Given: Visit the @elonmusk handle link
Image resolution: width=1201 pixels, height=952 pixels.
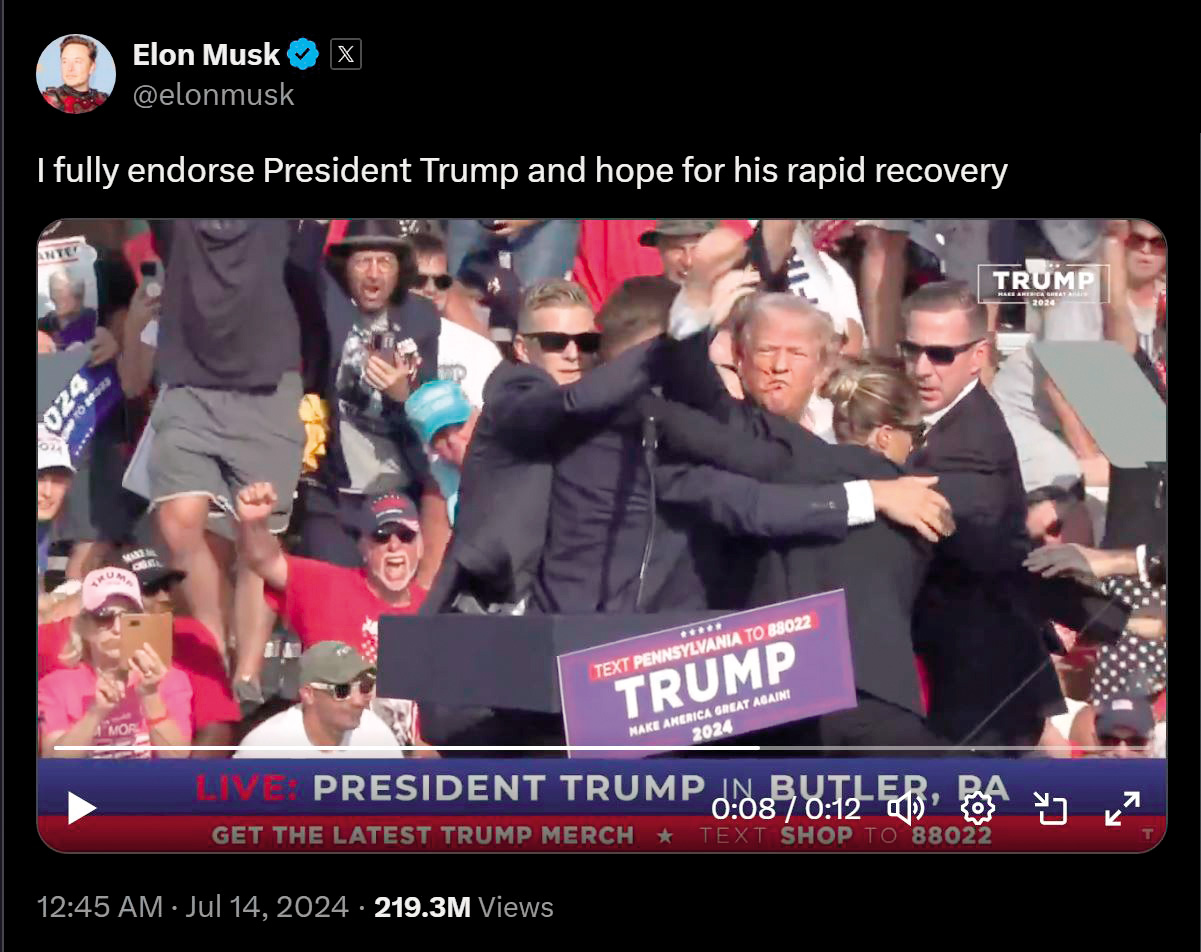Looking at the screenshot, I should [213, 94].
